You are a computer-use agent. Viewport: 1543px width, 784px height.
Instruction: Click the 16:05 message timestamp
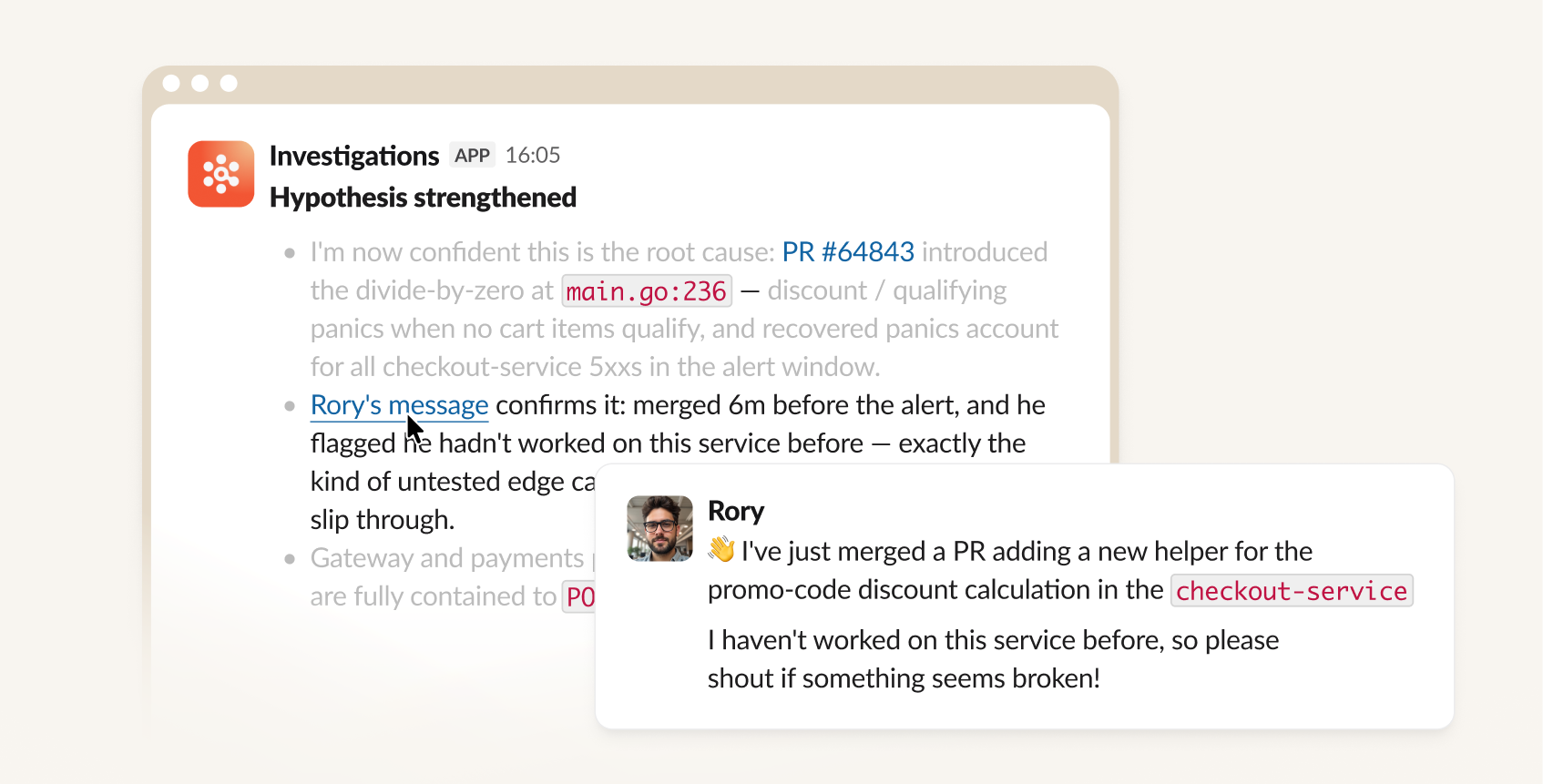(x=533, y=156)
